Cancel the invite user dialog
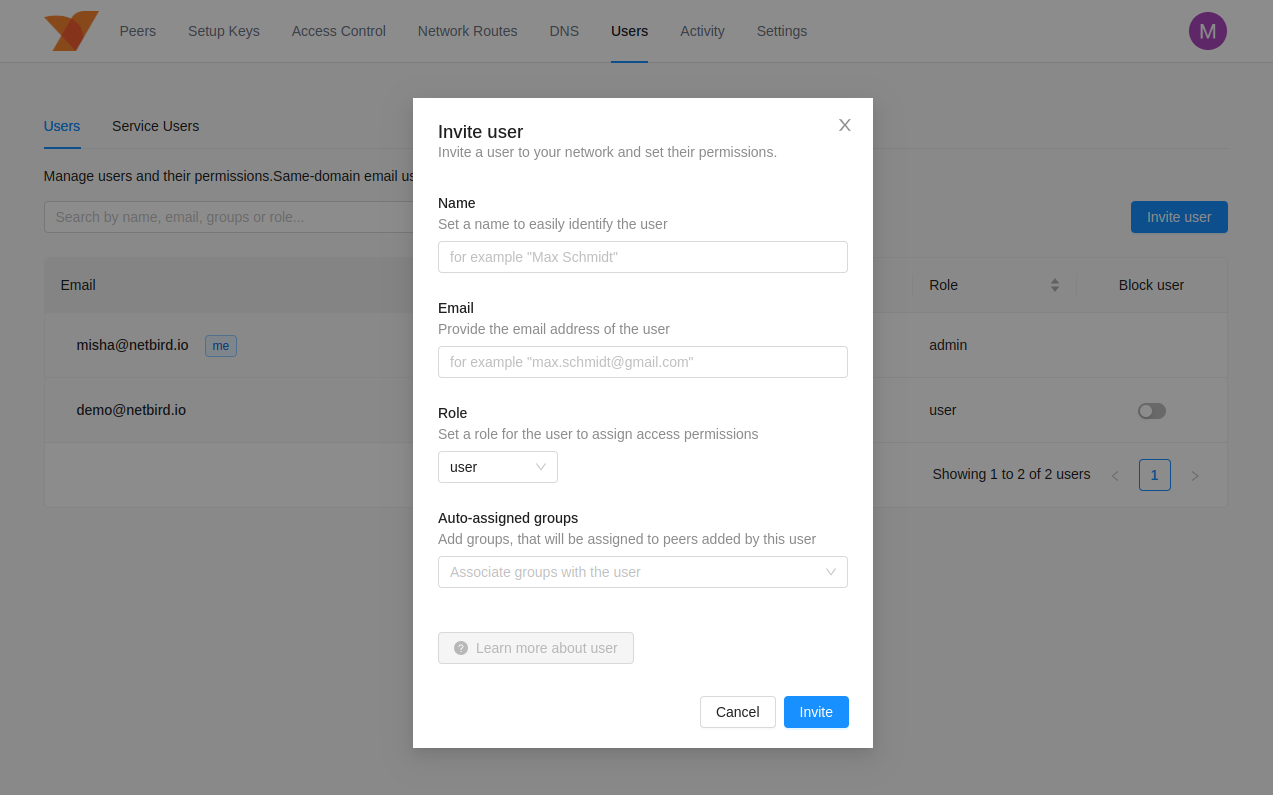The image size is (1273, 795). pos(737,712)
